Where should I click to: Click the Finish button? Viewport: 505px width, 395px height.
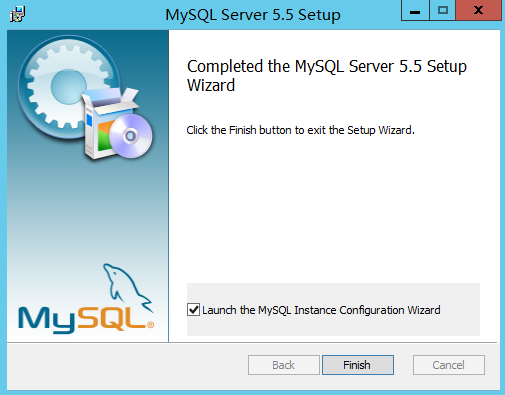pos(358,365)
